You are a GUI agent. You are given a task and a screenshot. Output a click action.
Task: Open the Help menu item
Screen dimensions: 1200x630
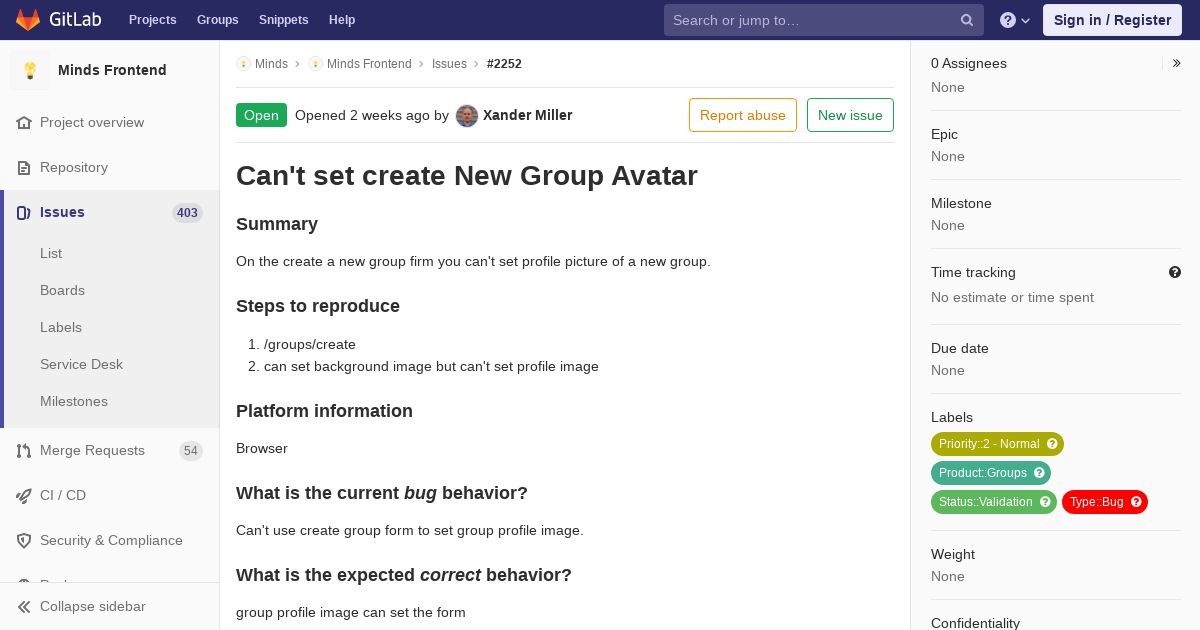point(342,20)
